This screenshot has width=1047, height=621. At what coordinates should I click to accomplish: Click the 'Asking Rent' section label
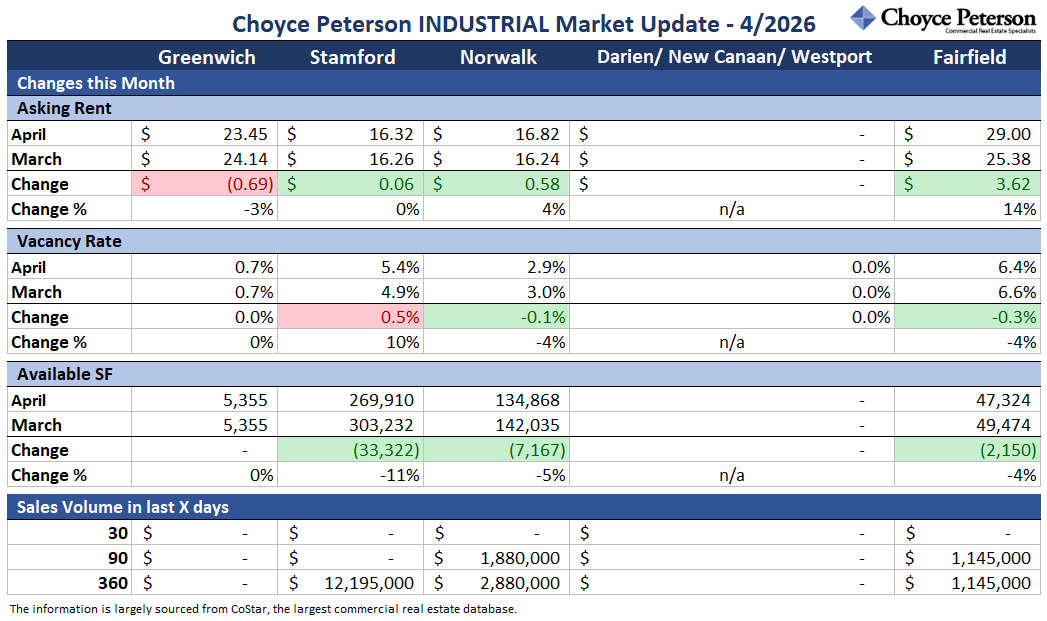point(64,108)
